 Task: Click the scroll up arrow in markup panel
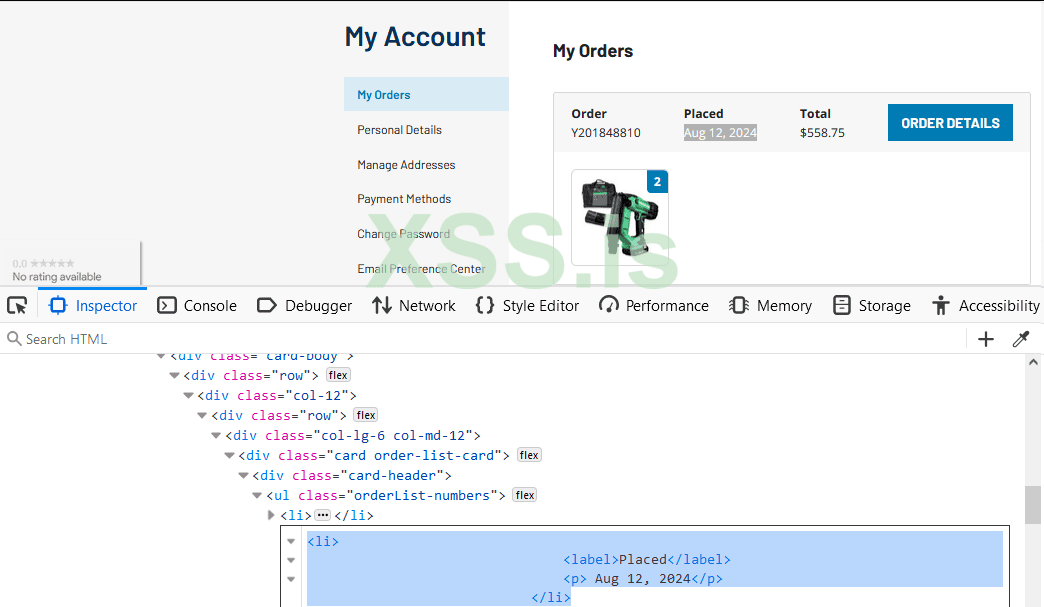pos(1033,362)
